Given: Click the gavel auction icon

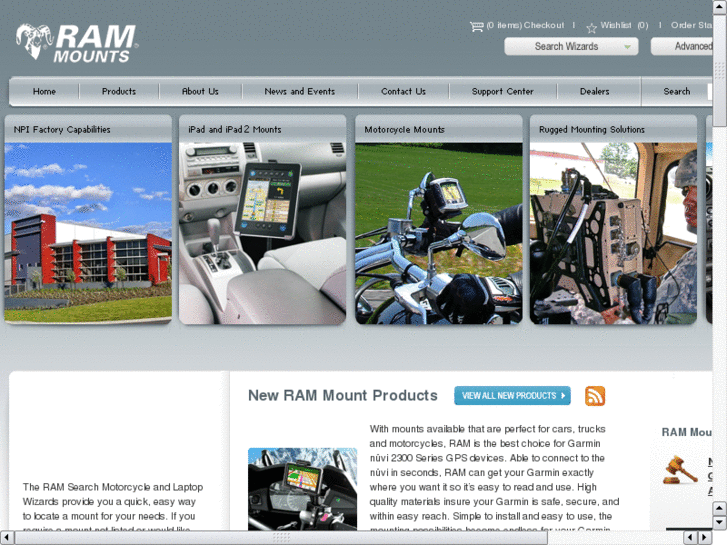Looking at the screenshot, I should (679, 470).
